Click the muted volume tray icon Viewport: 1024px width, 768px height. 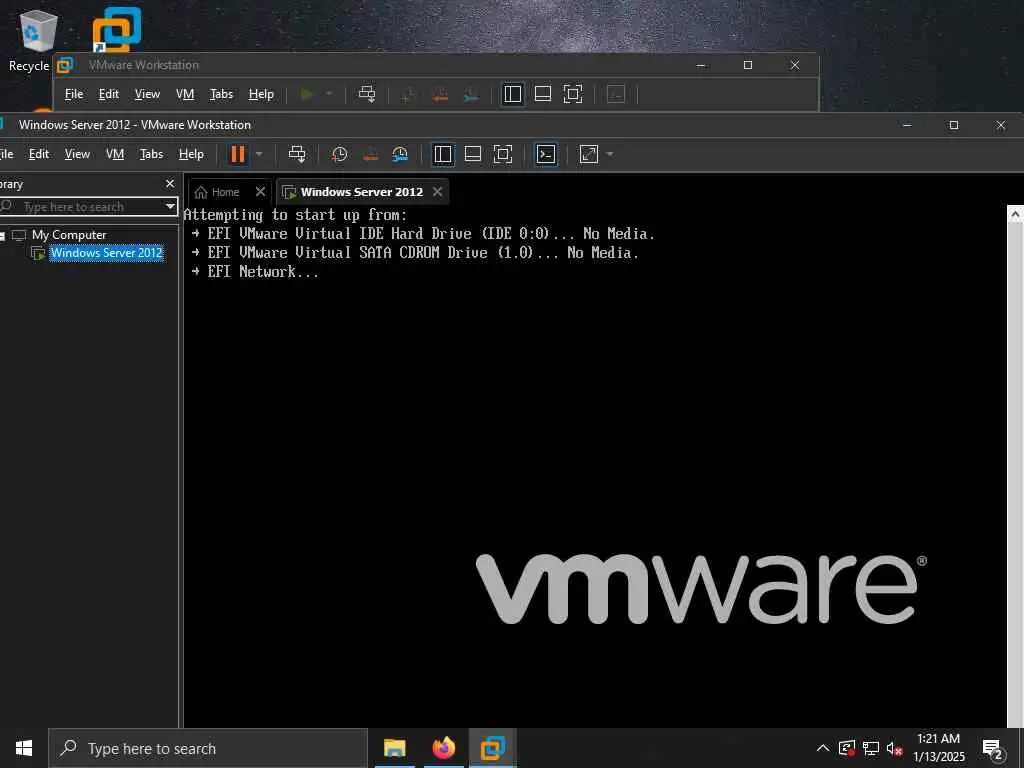point(895,748)
